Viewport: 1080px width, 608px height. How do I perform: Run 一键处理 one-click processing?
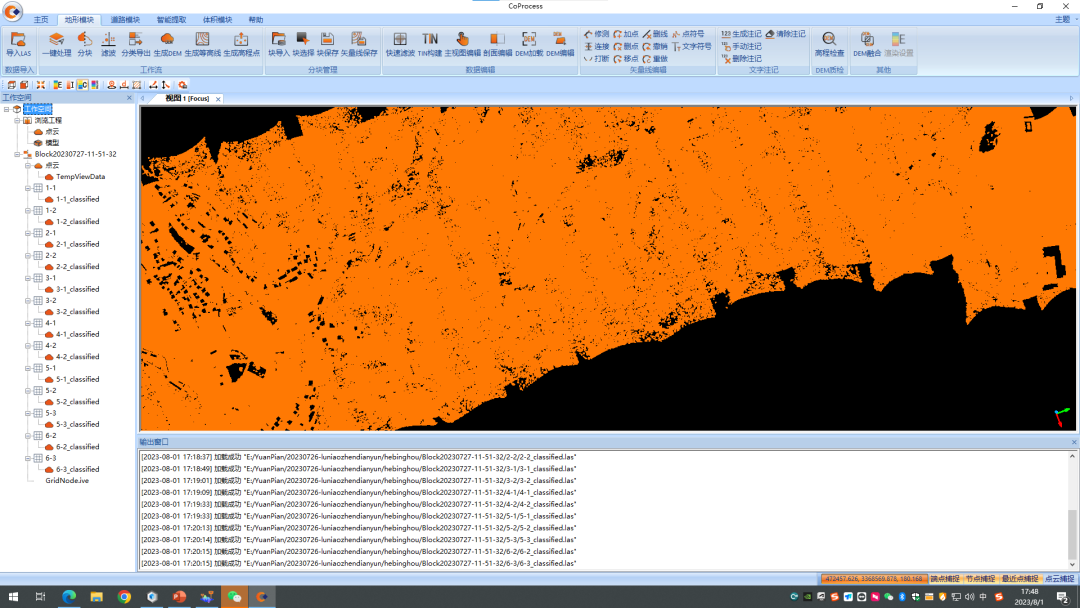pos(56,44)
